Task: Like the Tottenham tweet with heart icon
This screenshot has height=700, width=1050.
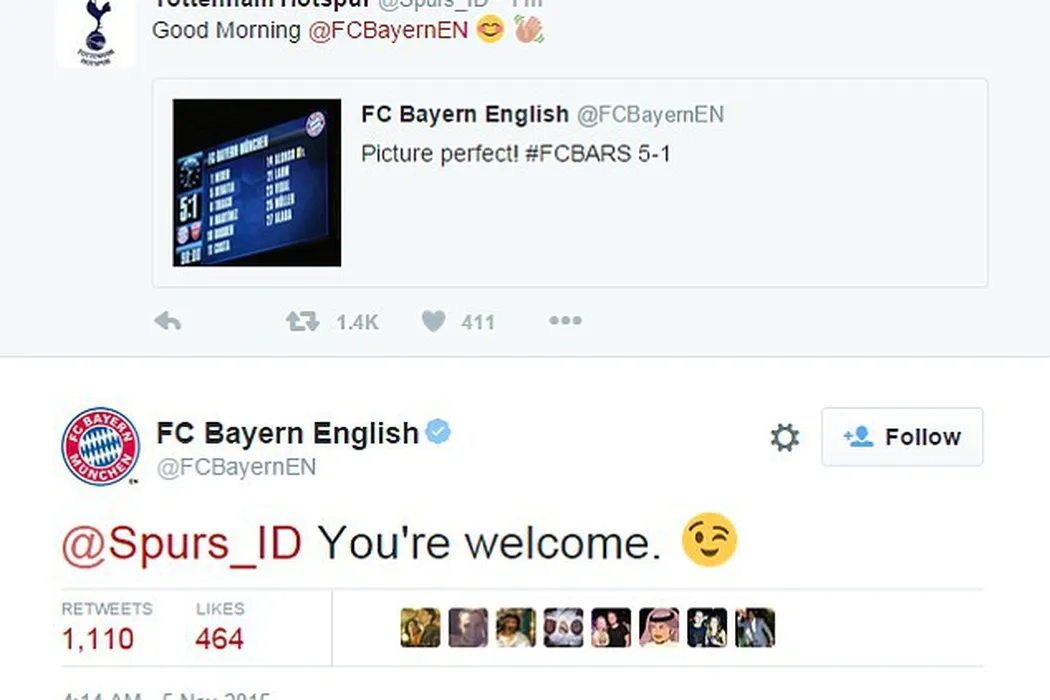Action: [x=433, y=322]
